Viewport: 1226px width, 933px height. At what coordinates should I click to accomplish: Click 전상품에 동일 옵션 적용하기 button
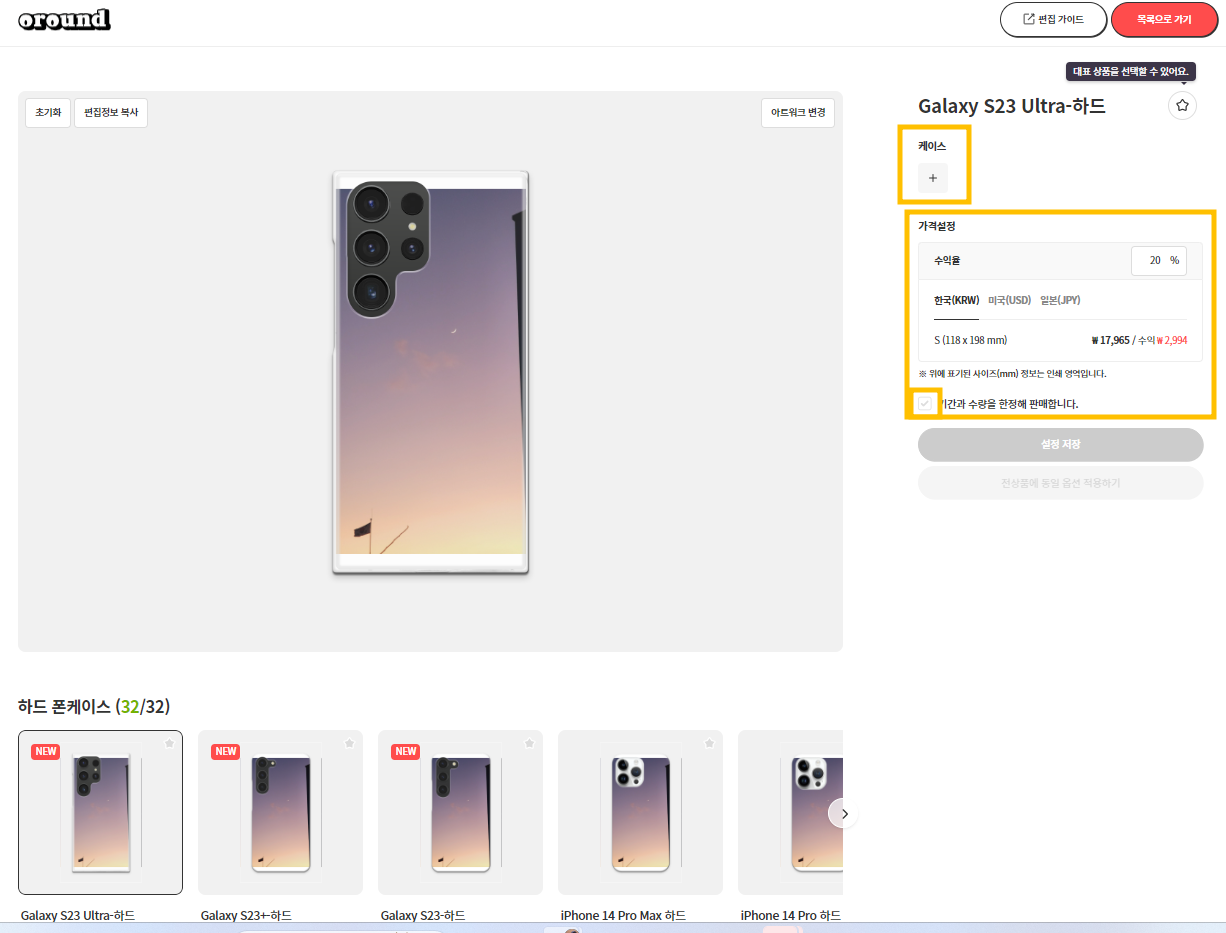(x=1060, y=482)
